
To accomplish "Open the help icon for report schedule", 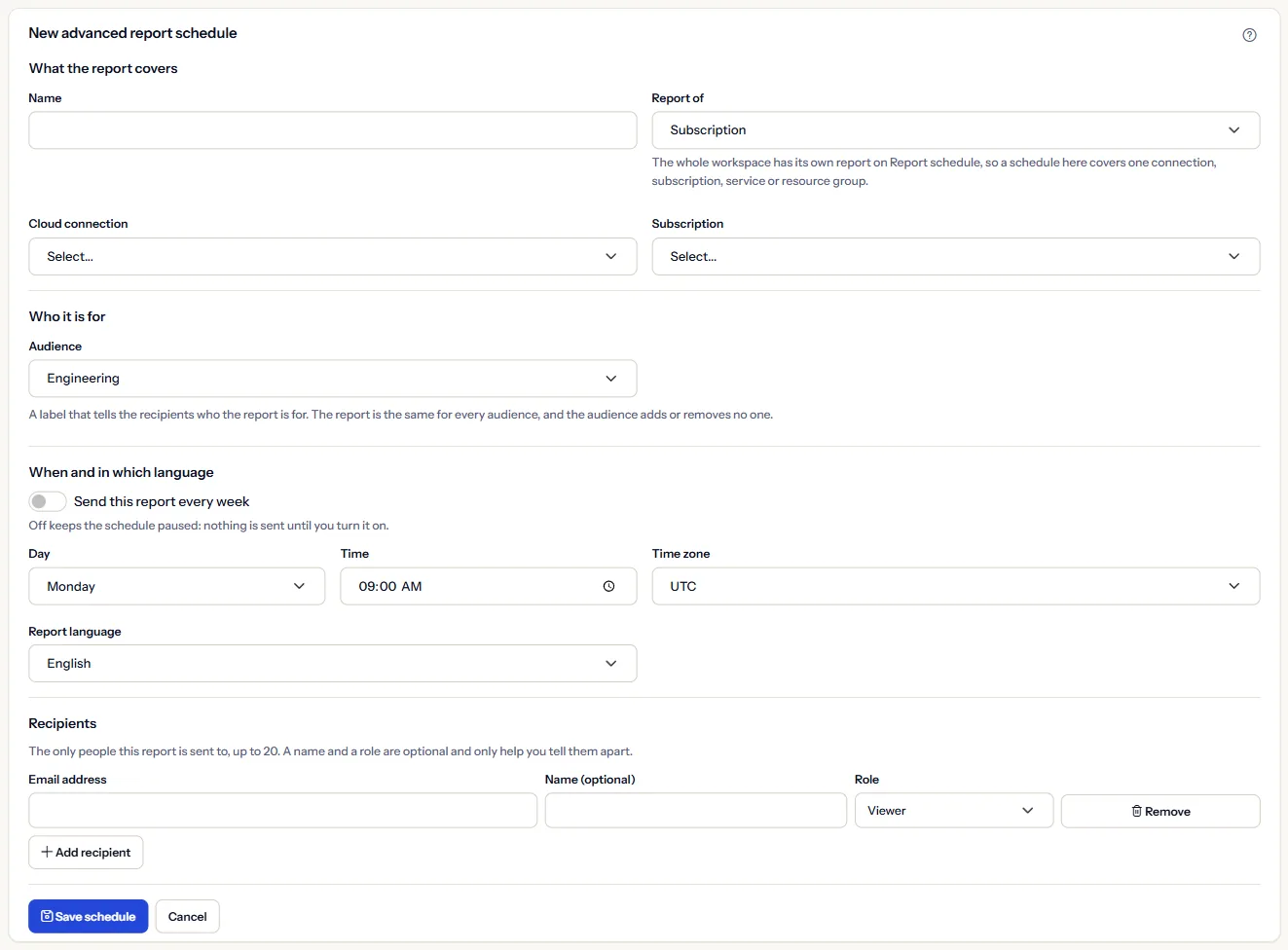I will click(x=1249, y=35).
